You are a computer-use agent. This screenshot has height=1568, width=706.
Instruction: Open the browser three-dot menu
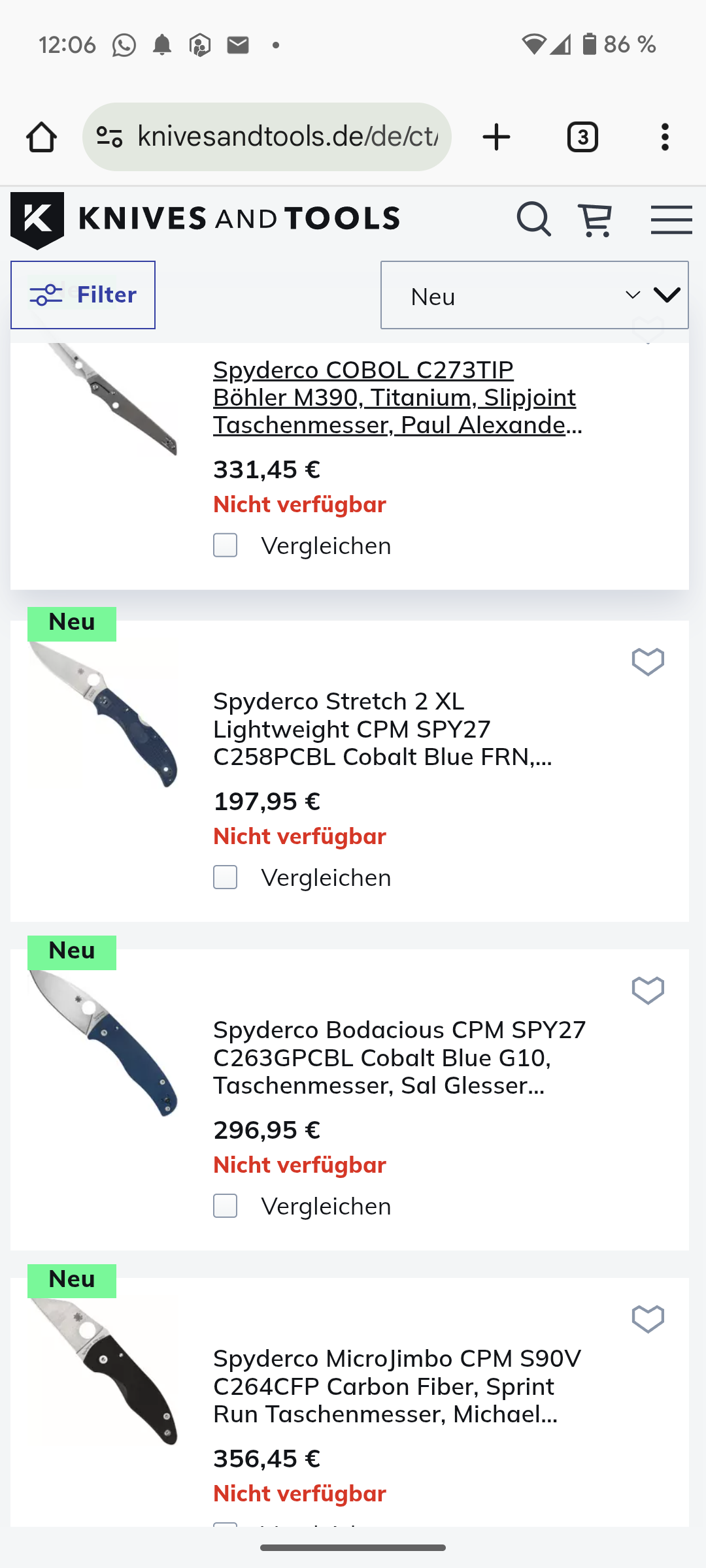coord(665,137)
